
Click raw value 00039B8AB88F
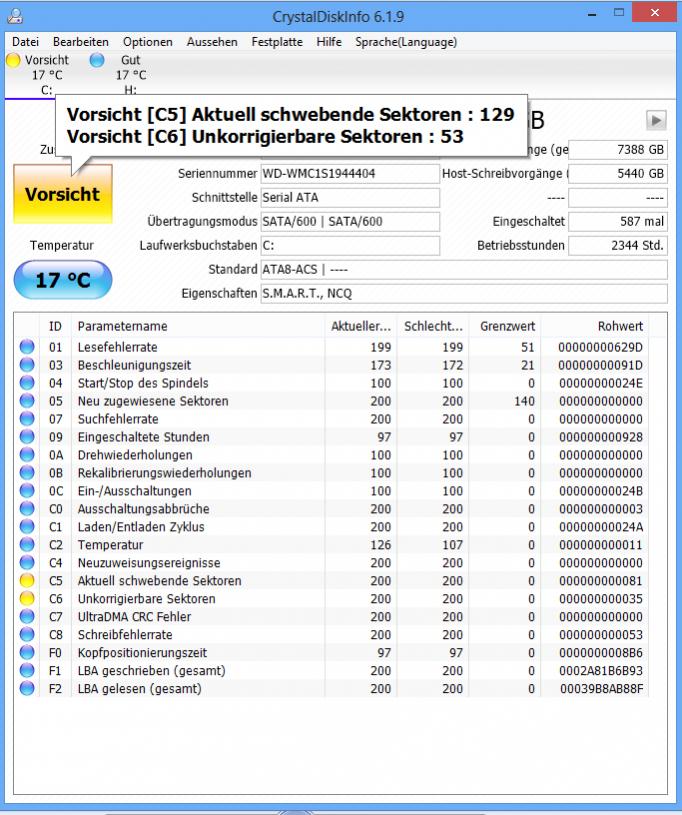tap(601, 689)
